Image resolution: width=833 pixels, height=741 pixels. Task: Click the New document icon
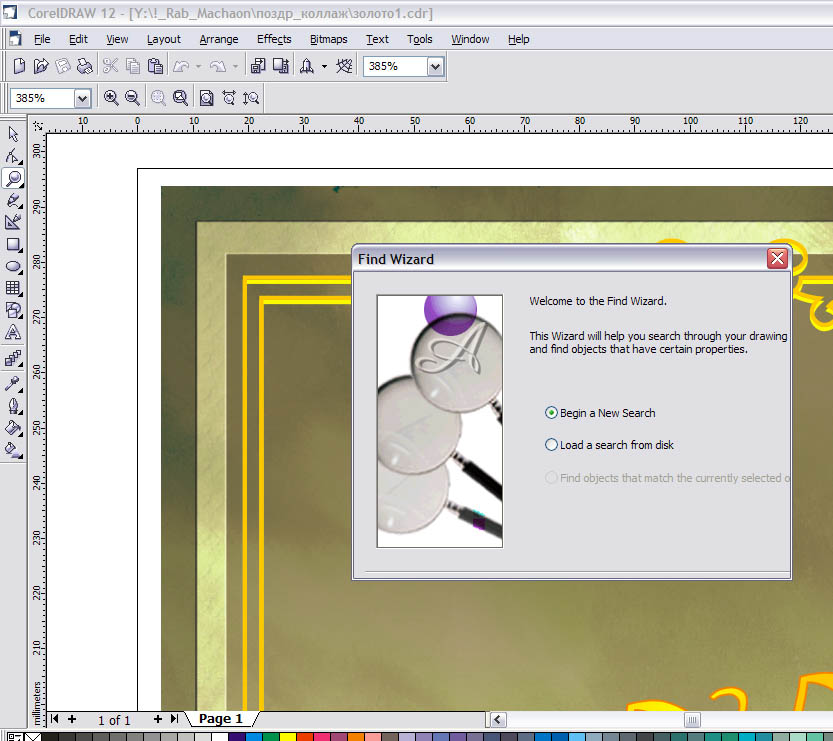[x=19, y=66]
